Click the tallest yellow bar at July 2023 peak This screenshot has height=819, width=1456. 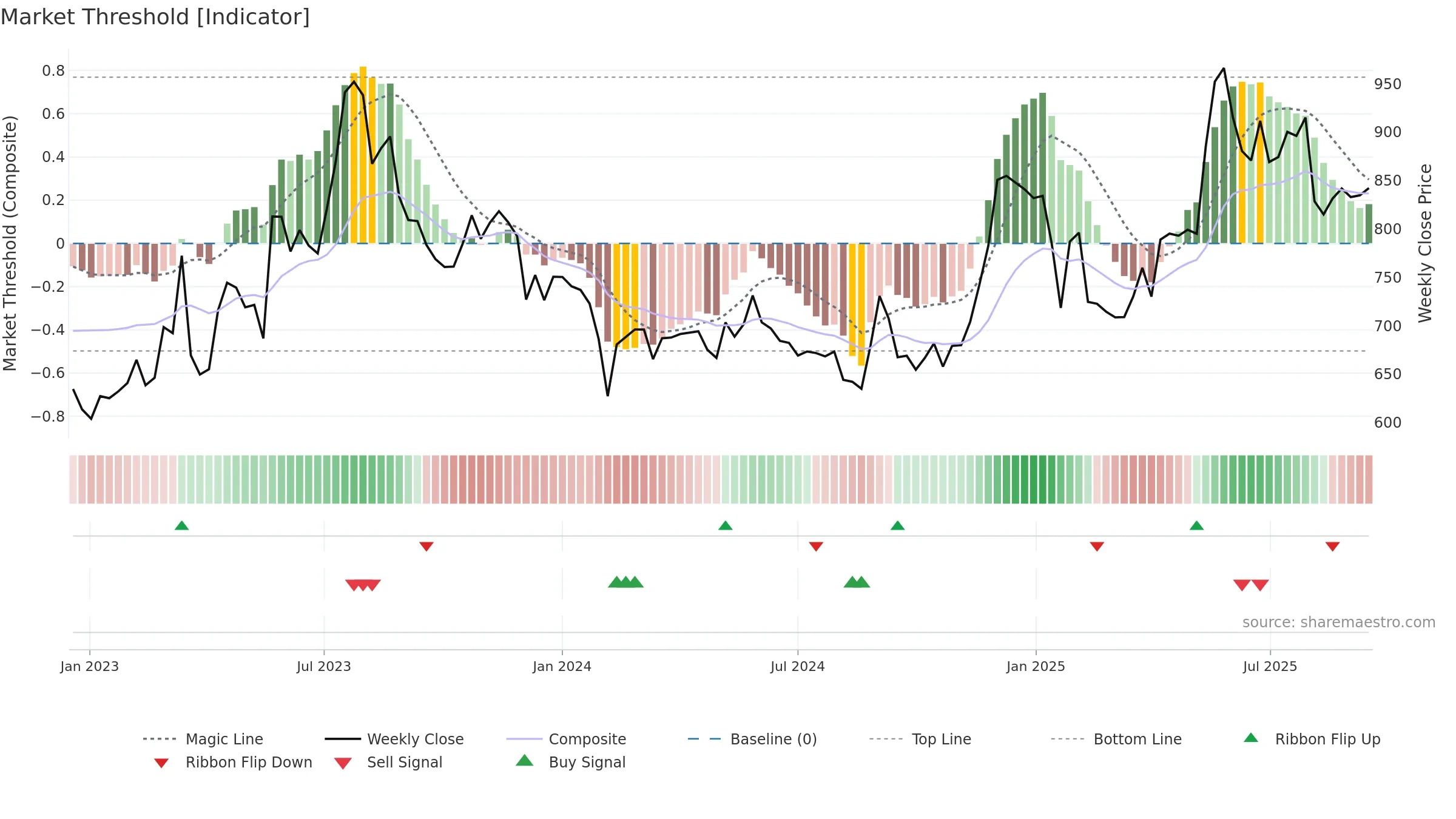click(x=363, y=155)
